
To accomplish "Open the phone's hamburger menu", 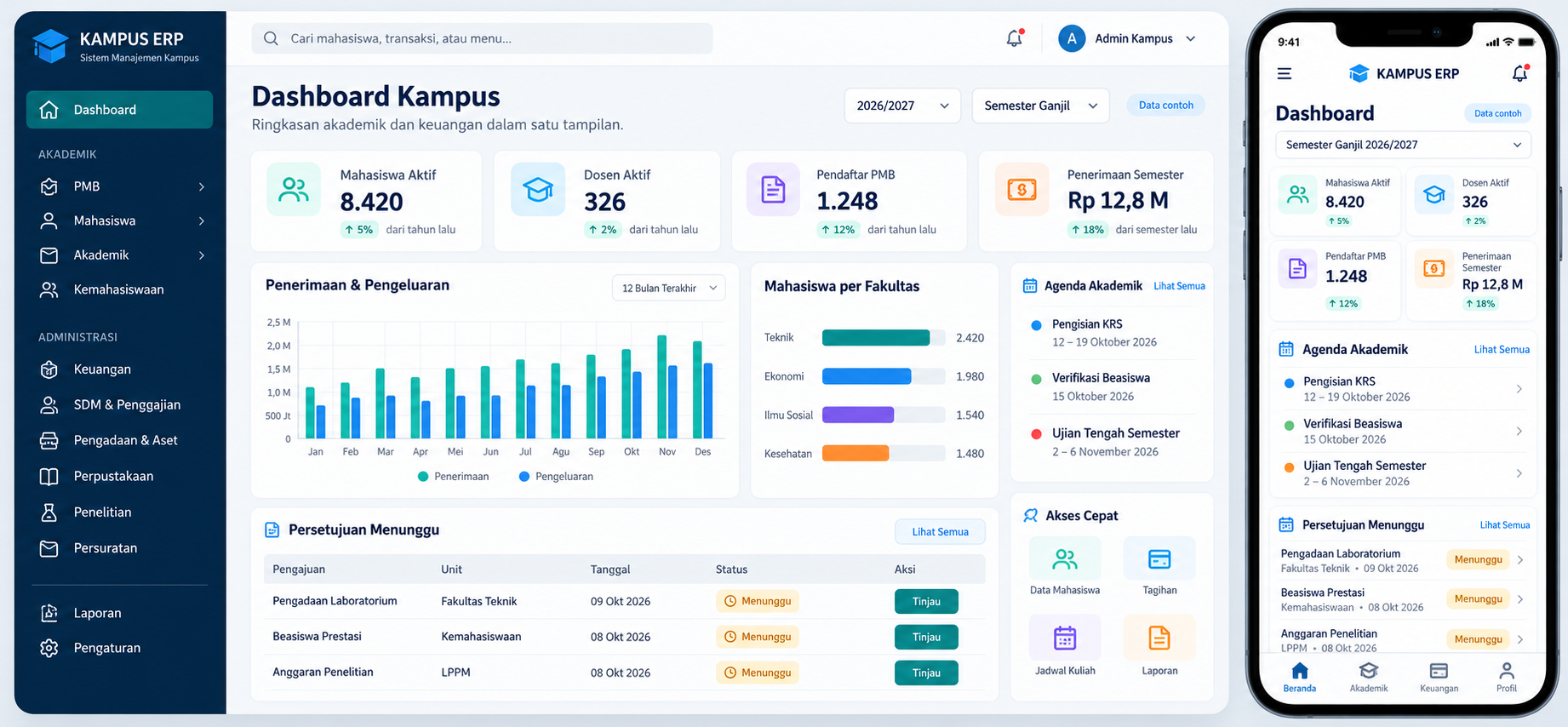I will [1285, 74].
